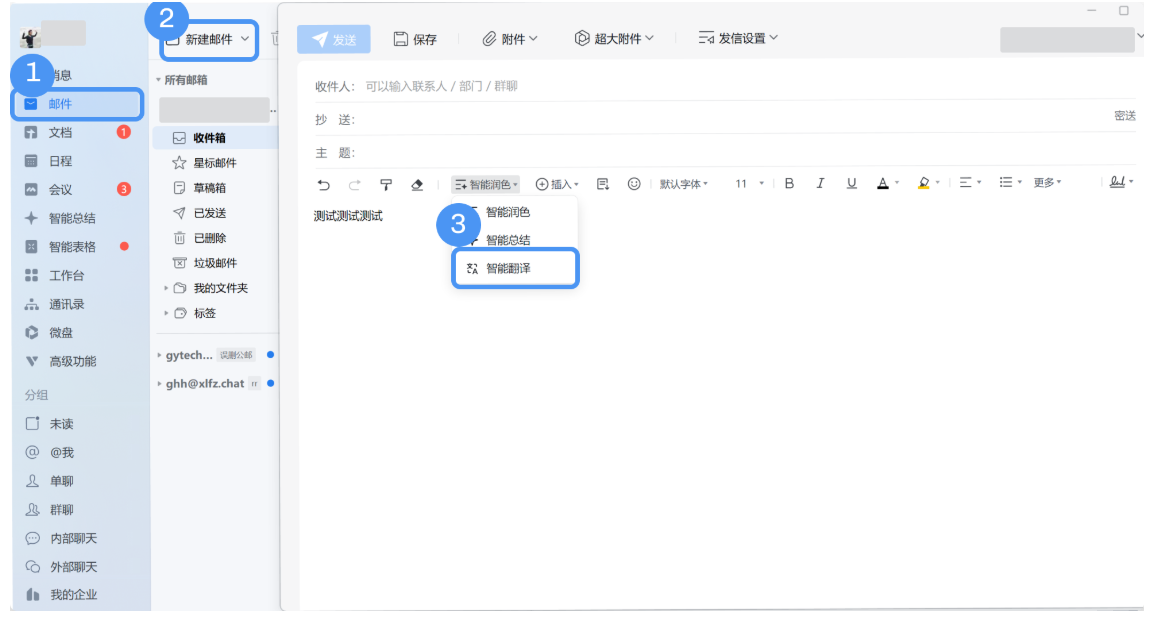The width and height of the screenshot is (1164, 620).
Task: Click the 发送 send button
Action: click(333, 38)
